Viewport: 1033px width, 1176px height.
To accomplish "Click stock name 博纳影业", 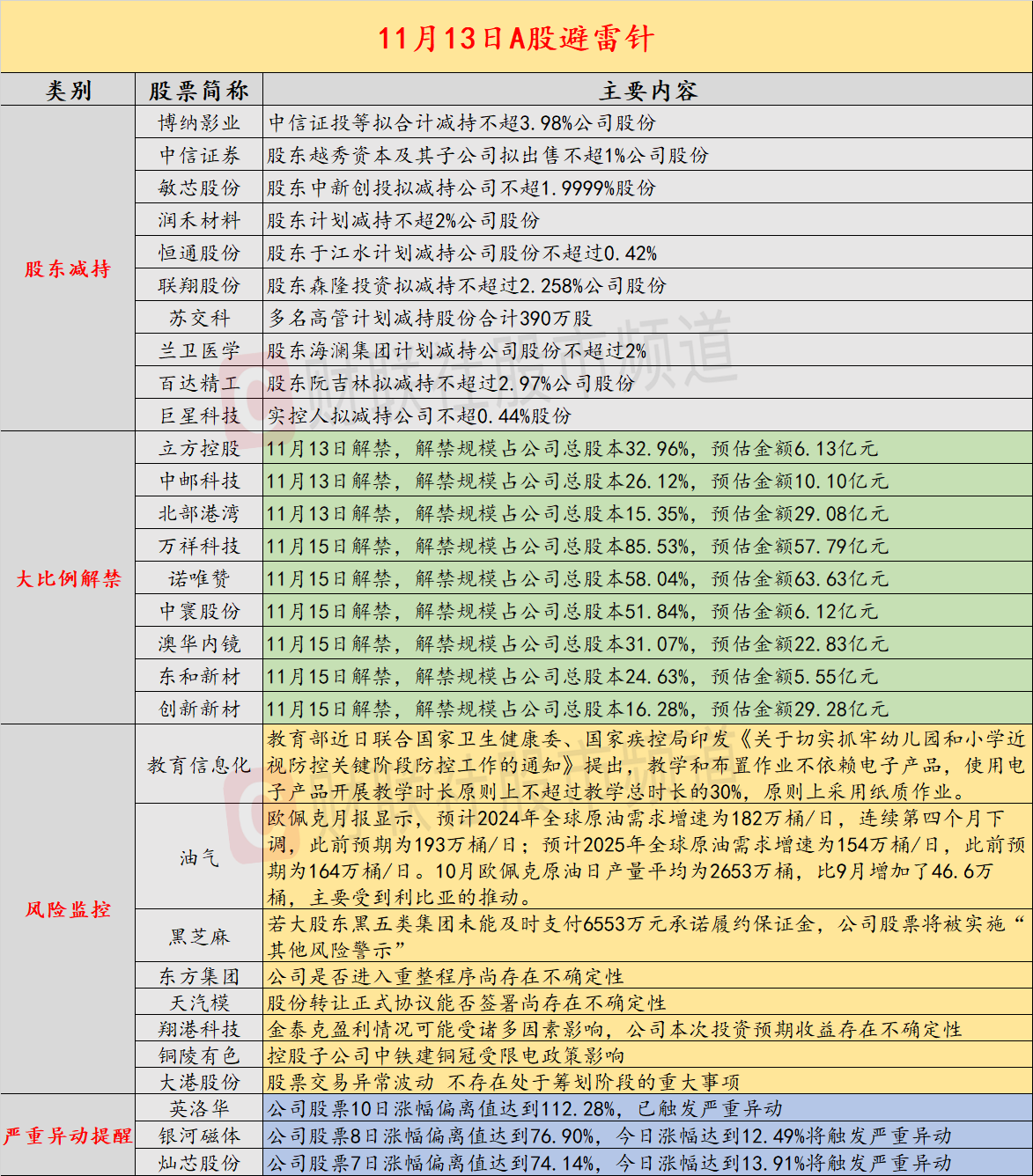I will coord(199,123).
